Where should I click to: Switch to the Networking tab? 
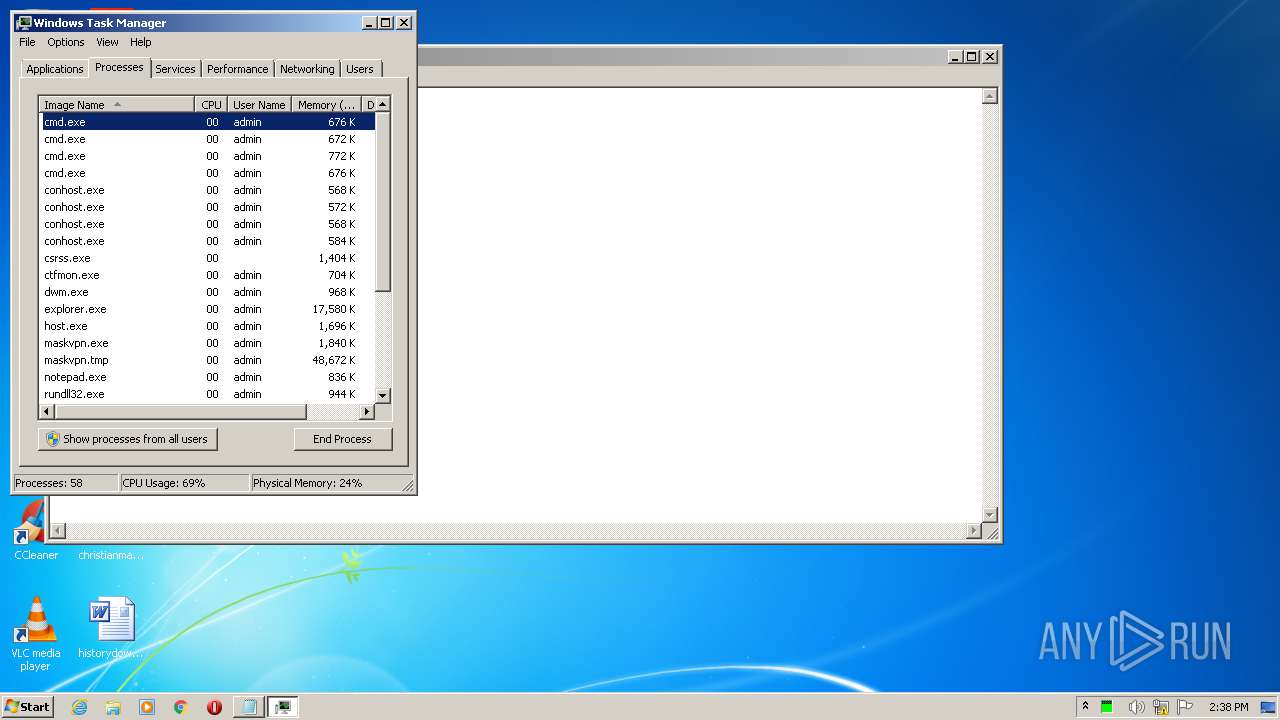pos(307,69)
